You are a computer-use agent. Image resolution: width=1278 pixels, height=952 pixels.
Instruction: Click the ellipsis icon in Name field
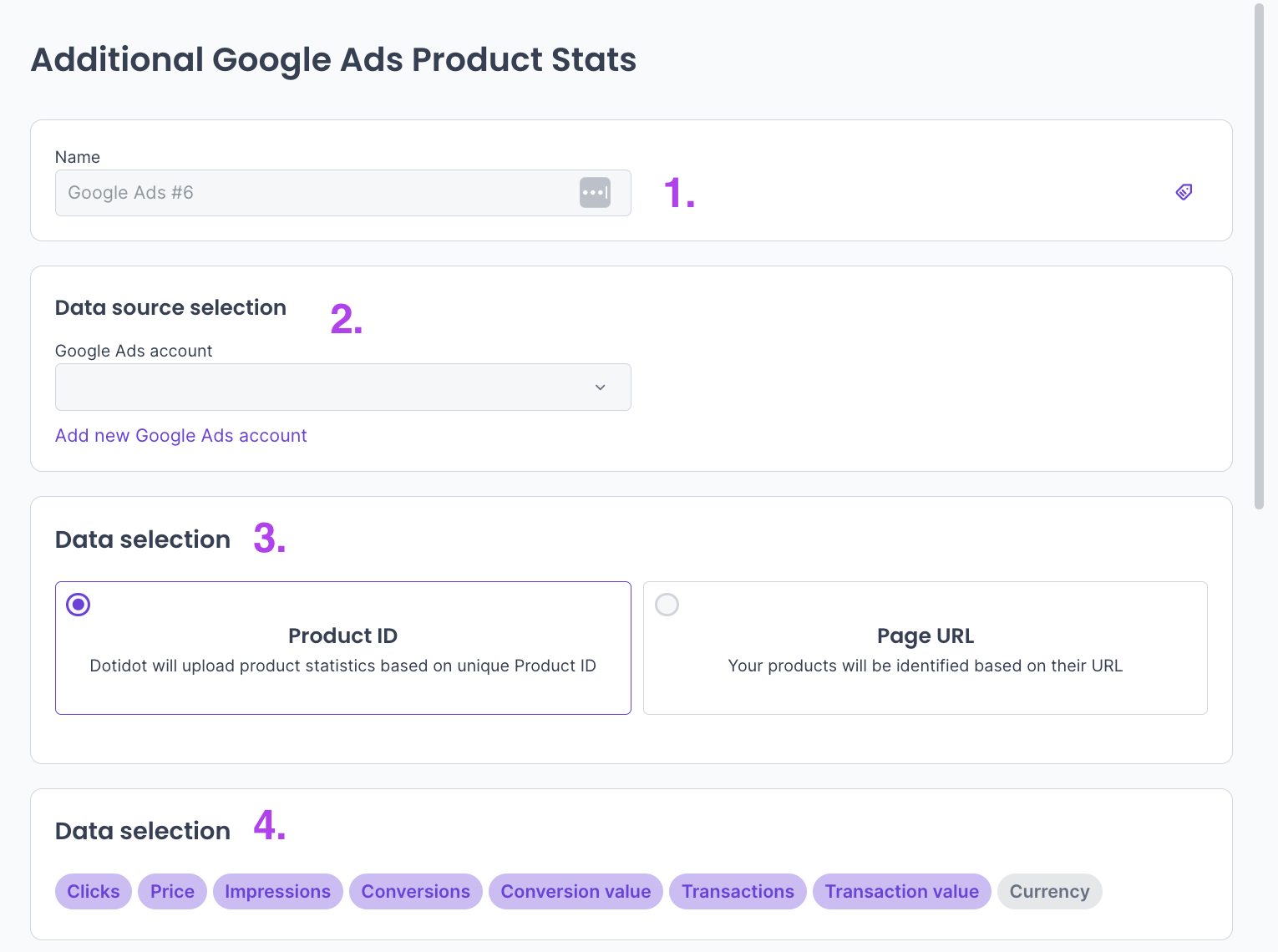595,193
